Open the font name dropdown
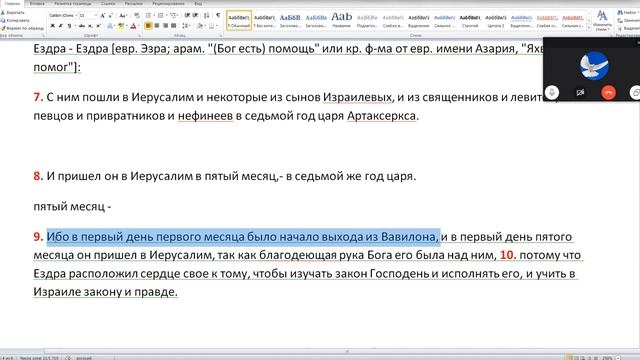The height and width of the screenshot is (360, 640). pos(76,16)
